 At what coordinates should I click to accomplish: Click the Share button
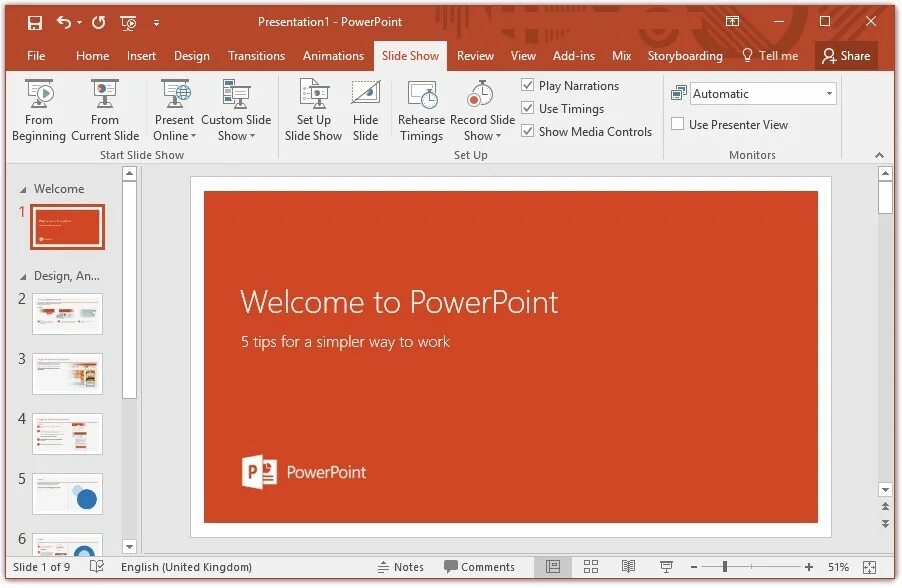(846, 56)
